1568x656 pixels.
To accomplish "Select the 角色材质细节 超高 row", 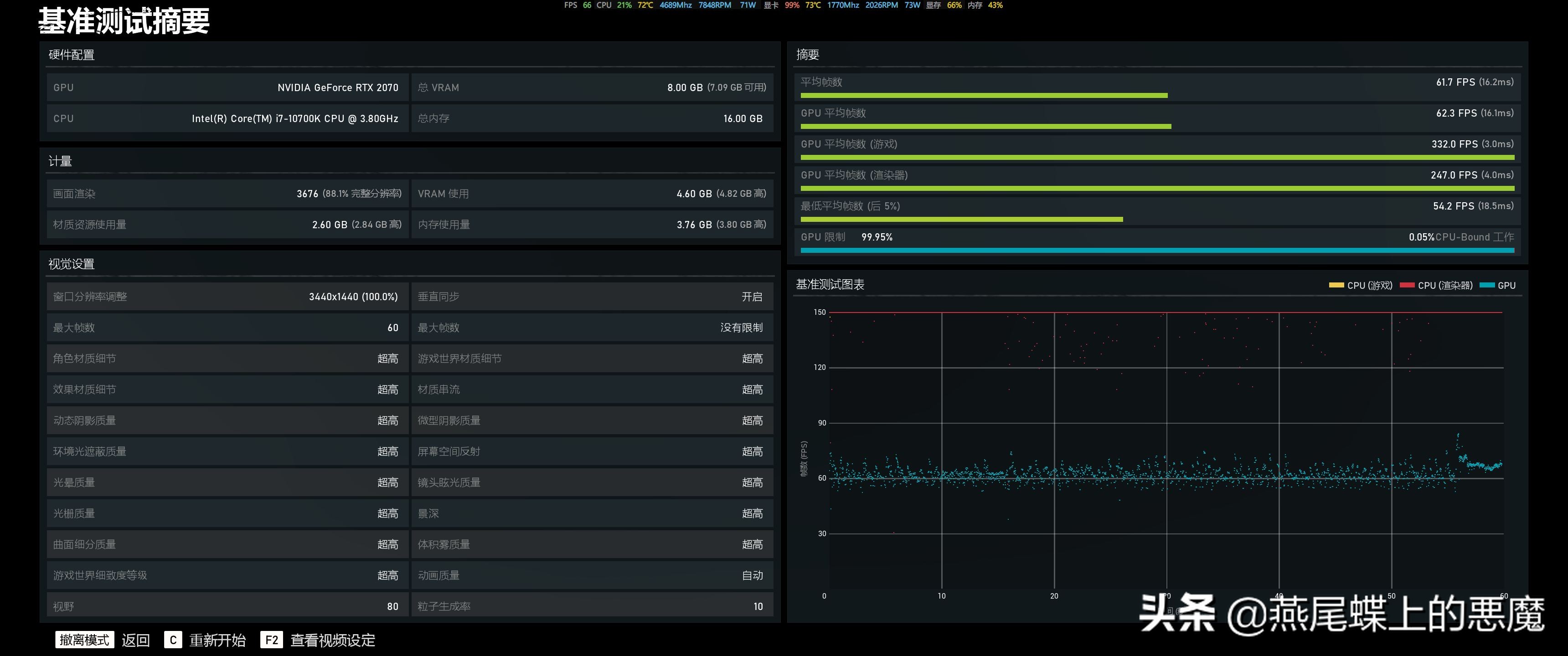I will pyautogui.click(x=227, y=359).
